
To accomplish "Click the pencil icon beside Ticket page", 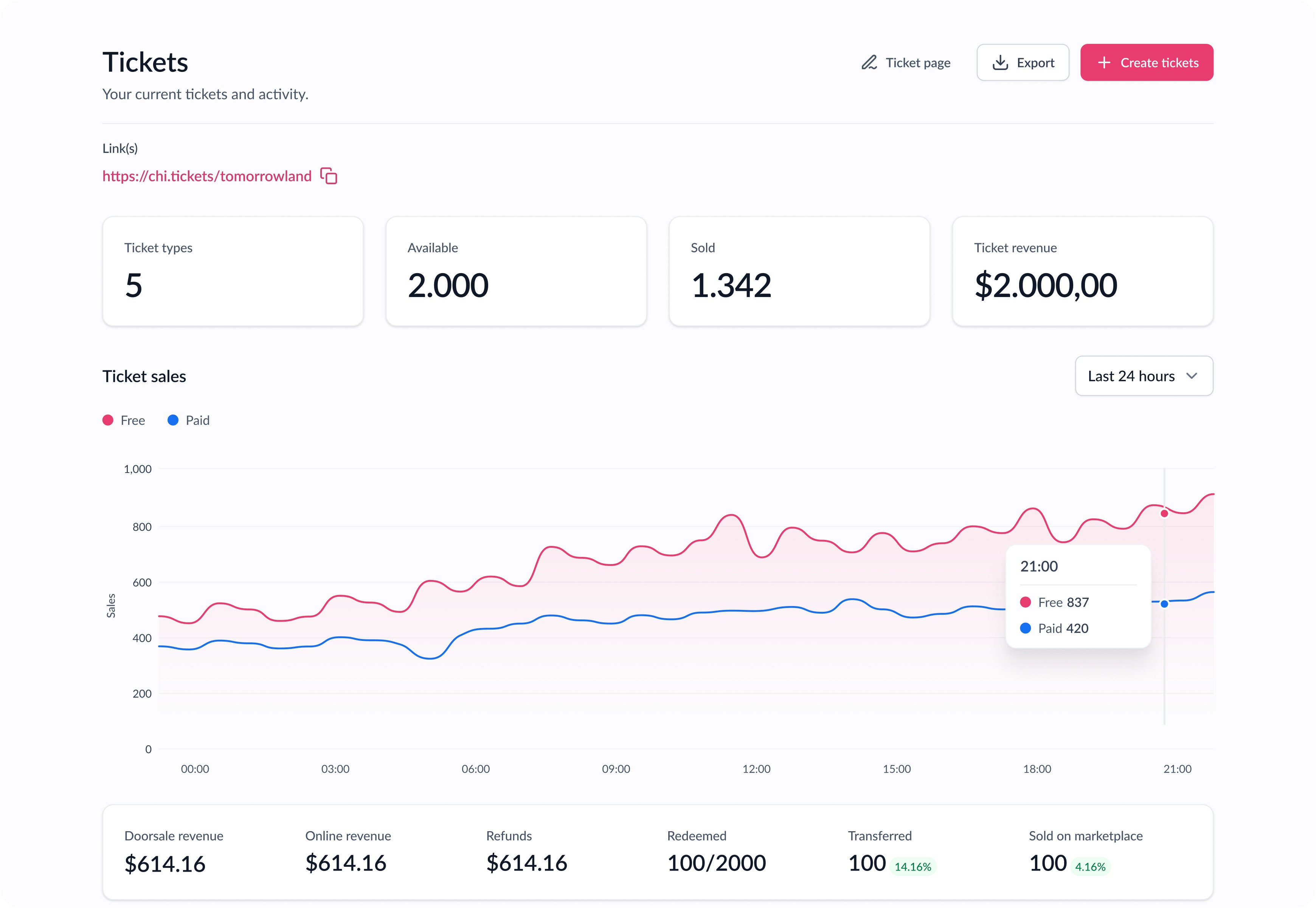I will [869, 62].
